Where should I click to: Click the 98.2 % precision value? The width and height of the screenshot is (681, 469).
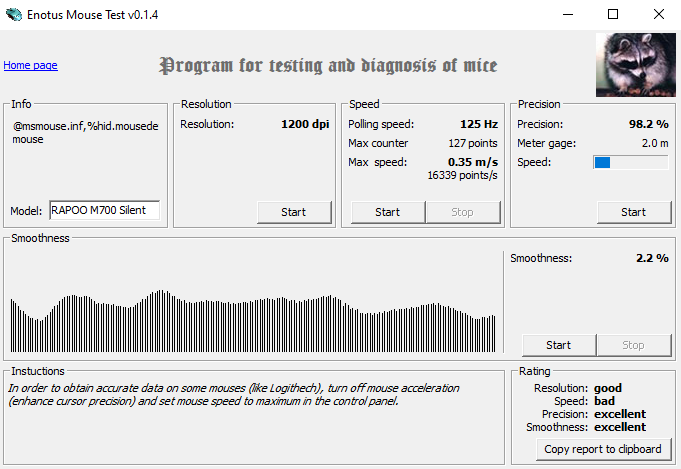click(649, 124)
